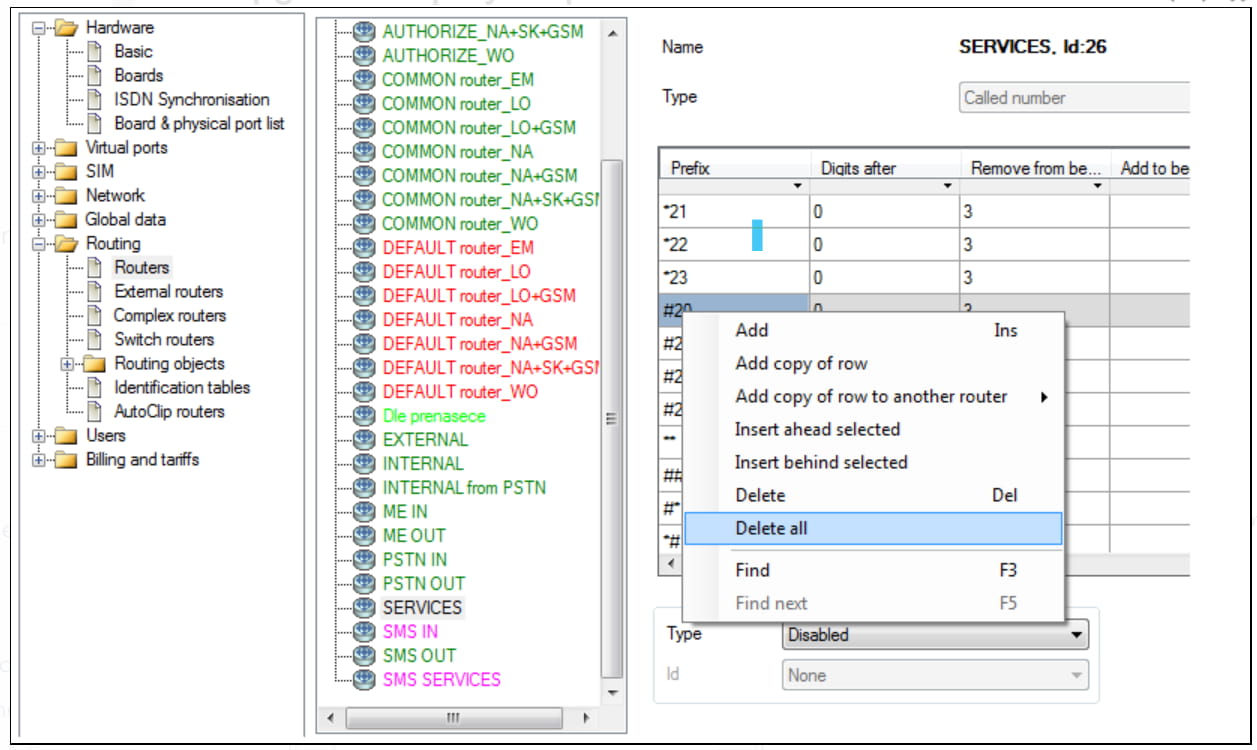Click the COMMON router_NA icon

click(365, 152)
